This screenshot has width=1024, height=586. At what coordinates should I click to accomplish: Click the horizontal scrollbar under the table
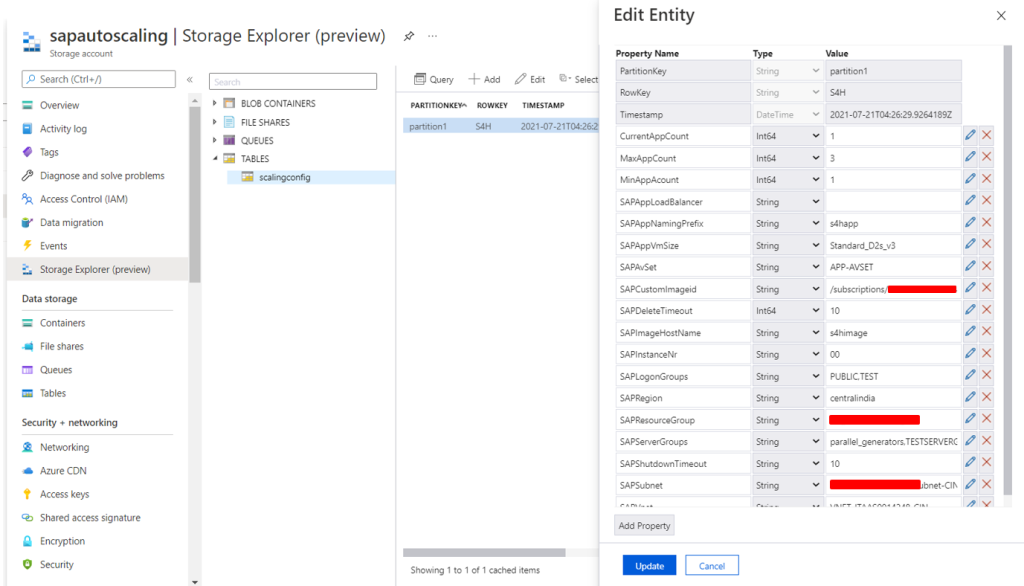tap(484, 553)
